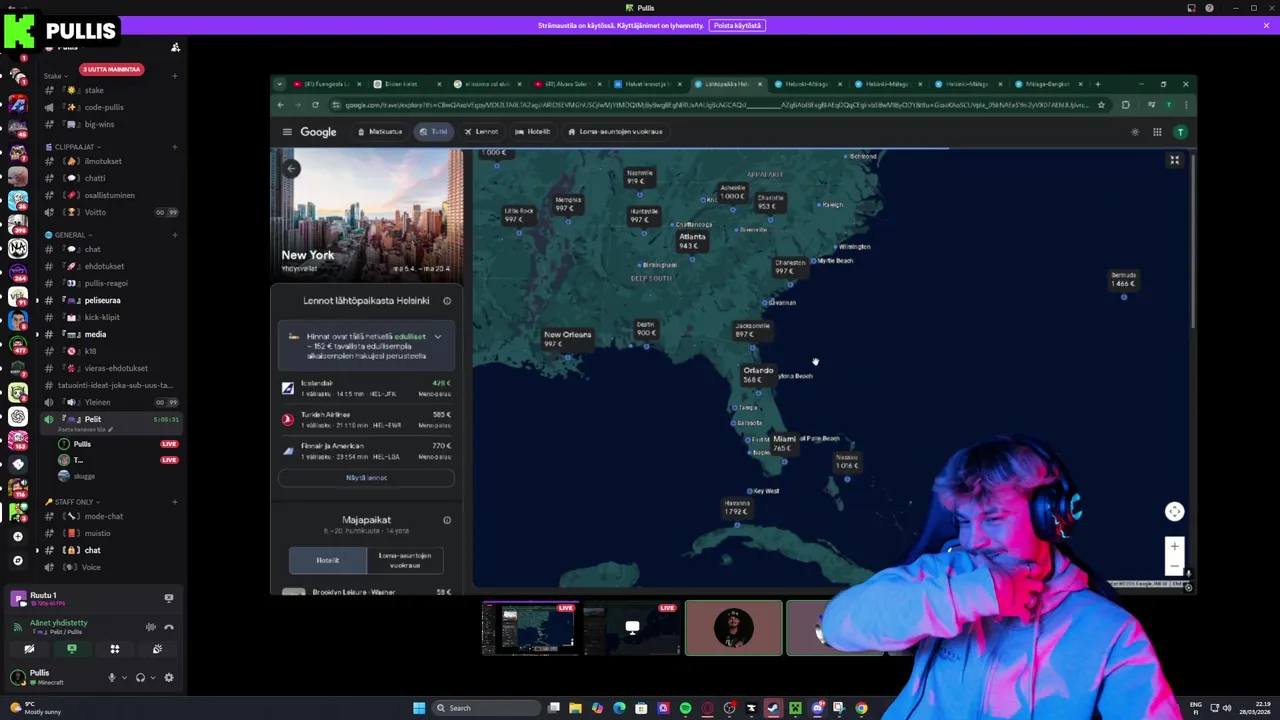Screen dimensions: 1280x720
Task: Click info icon next to Lennot lähtöpaikasta Helsinki
Action: [x=447, y=301]
